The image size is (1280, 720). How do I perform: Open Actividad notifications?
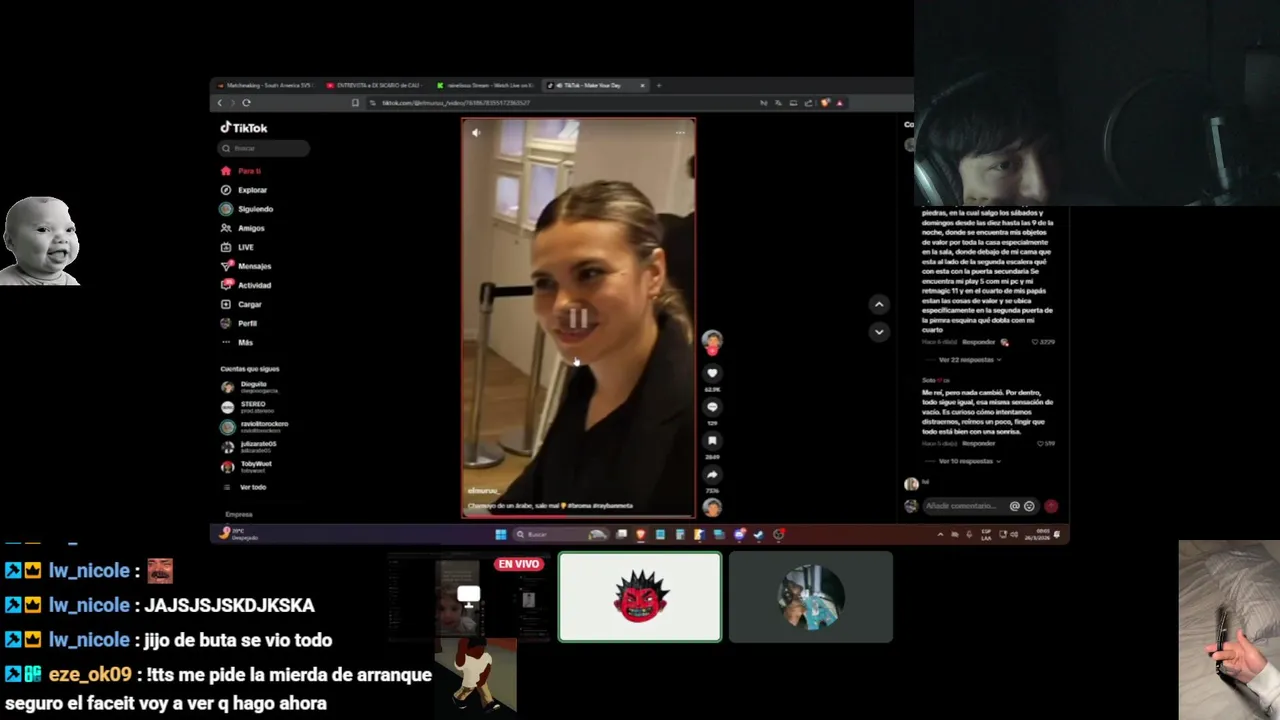(246, 285)
